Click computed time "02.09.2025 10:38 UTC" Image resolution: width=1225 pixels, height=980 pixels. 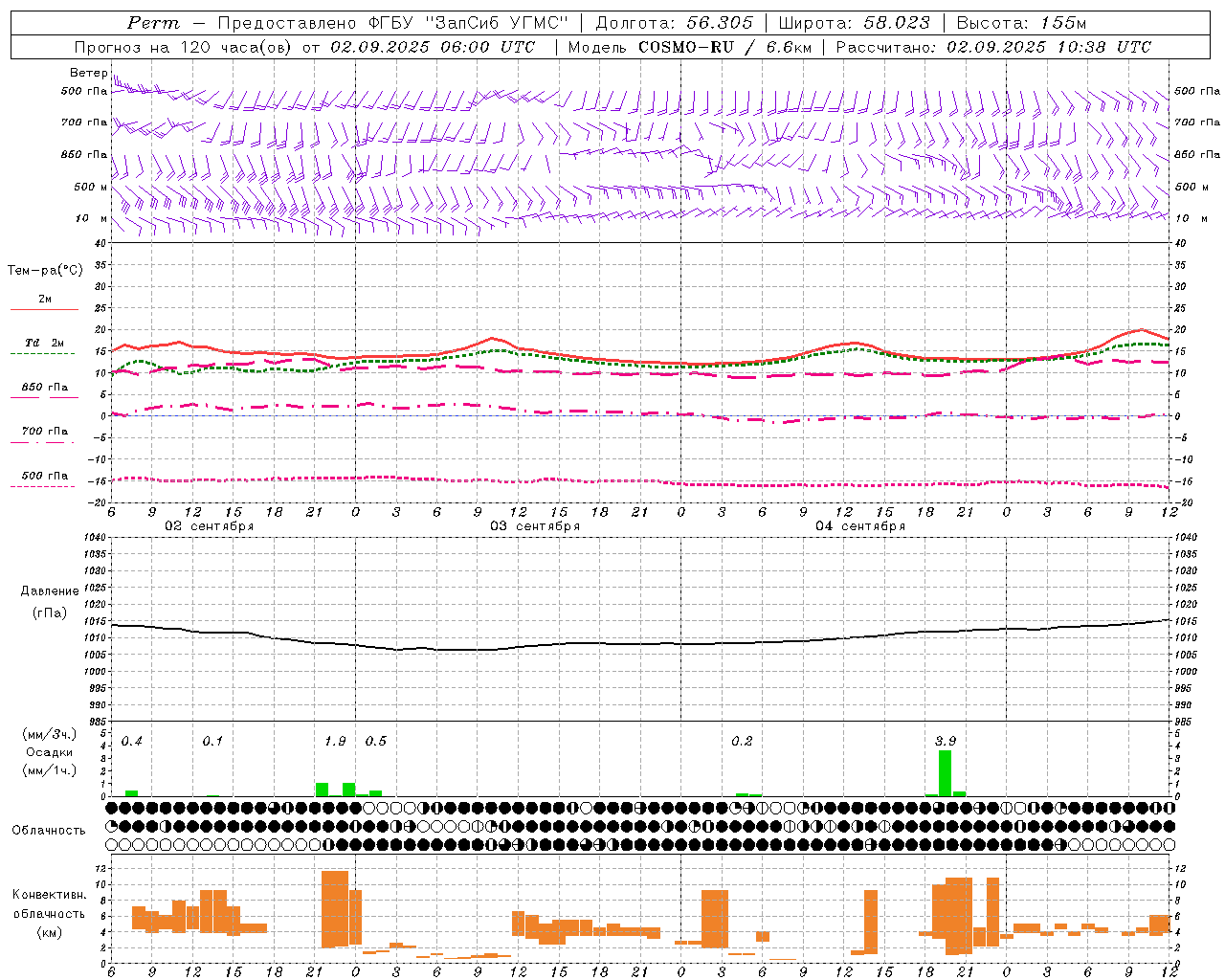click(1049, 47)
